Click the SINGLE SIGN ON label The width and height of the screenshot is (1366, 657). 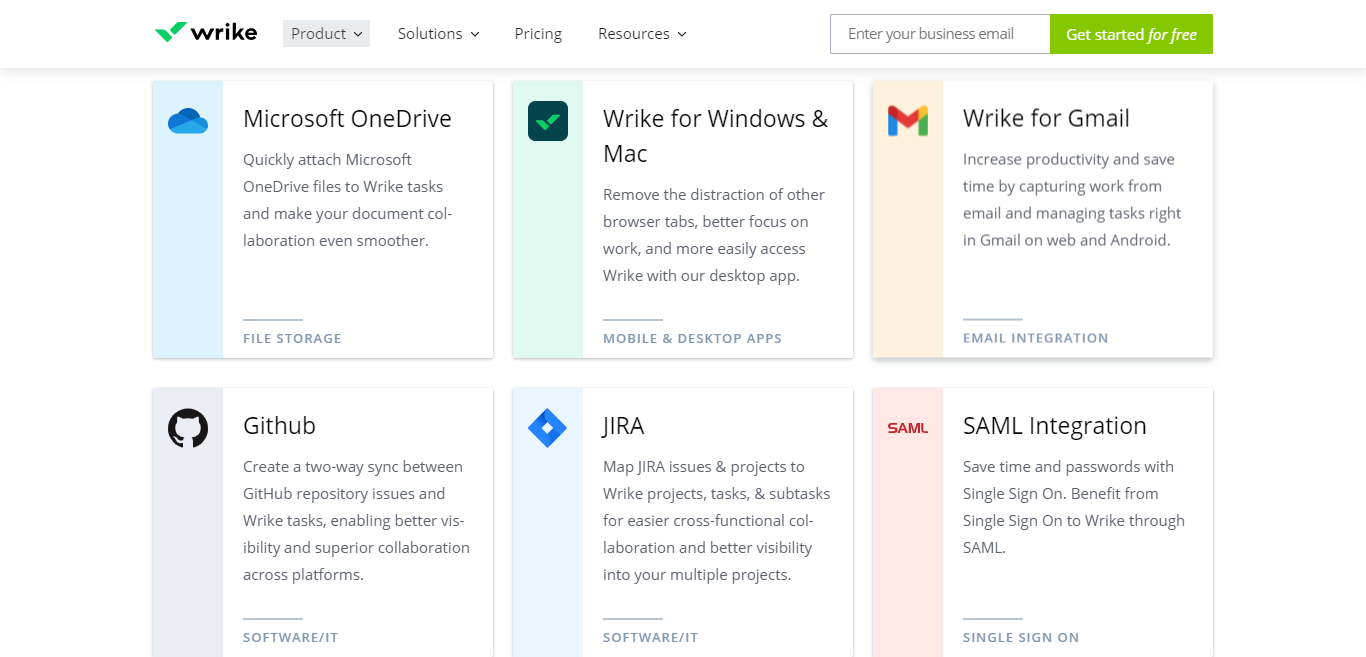coord(1021,637)
